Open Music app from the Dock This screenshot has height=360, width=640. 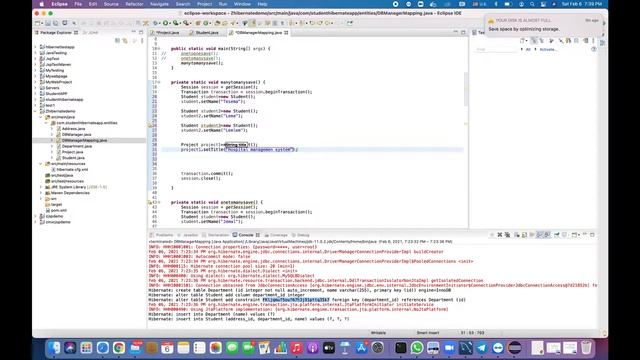(296, 347)
